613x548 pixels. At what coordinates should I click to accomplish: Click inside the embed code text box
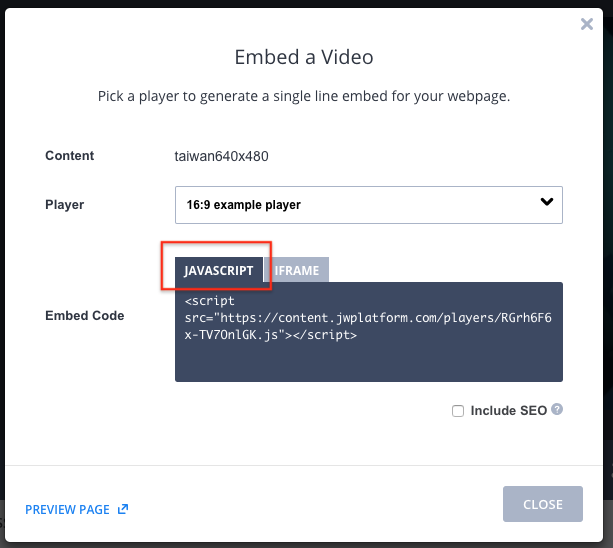pos(369,332)
